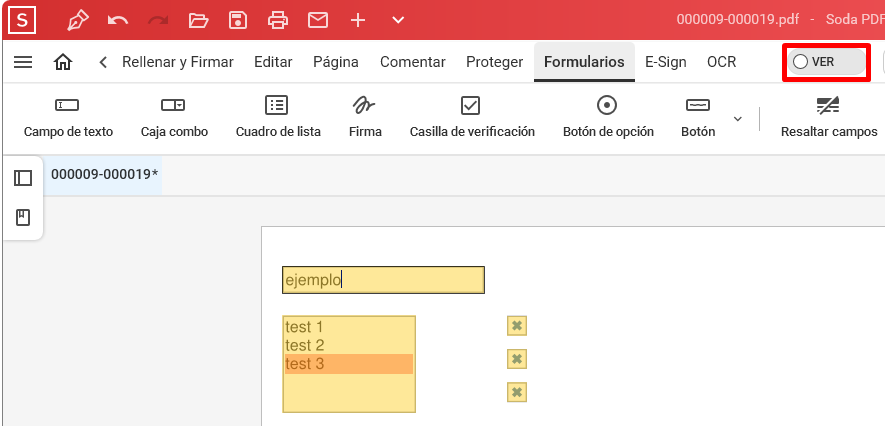Viewport: 885px width, 426px height.
Task: Switch to the Editar tab
Action: (x=273, y=62)
